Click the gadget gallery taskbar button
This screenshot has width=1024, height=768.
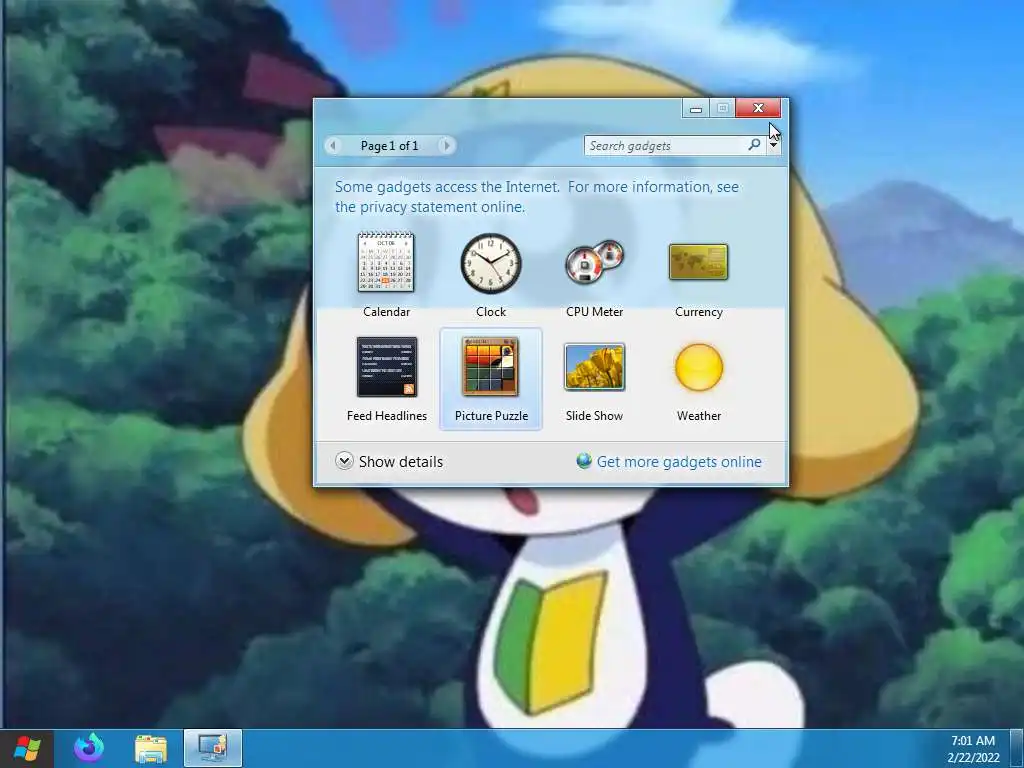[x=213, y=748]
